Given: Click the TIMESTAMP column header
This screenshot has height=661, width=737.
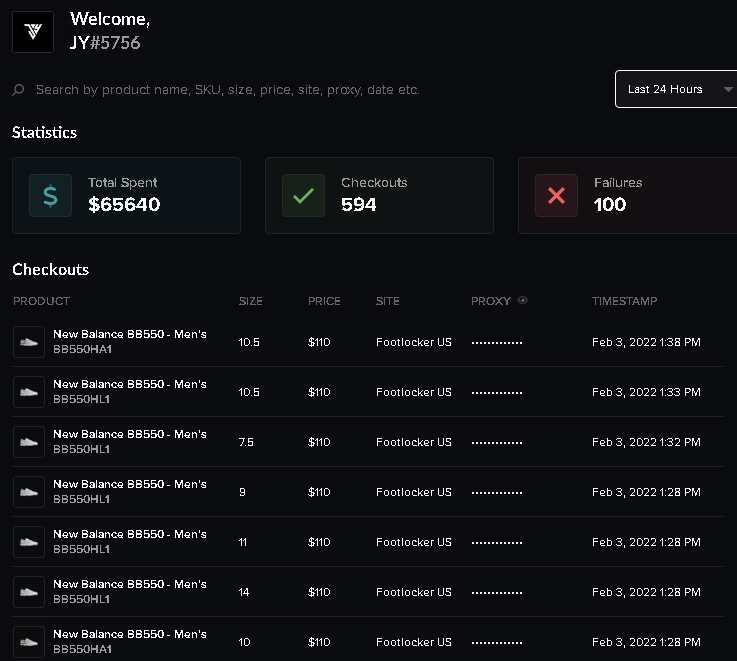Looking at the screenshot, I should (x=624, y=301).
